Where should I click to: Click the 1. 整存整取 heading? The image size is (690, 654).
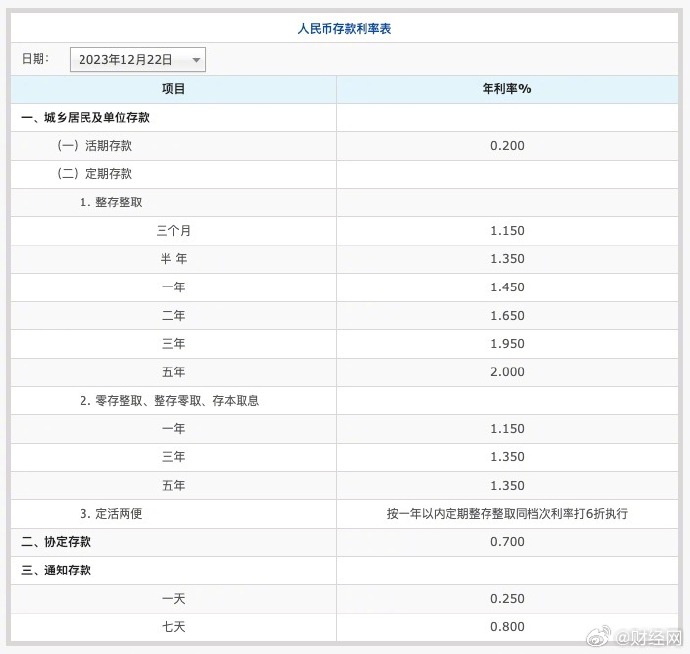click(111, 202)
